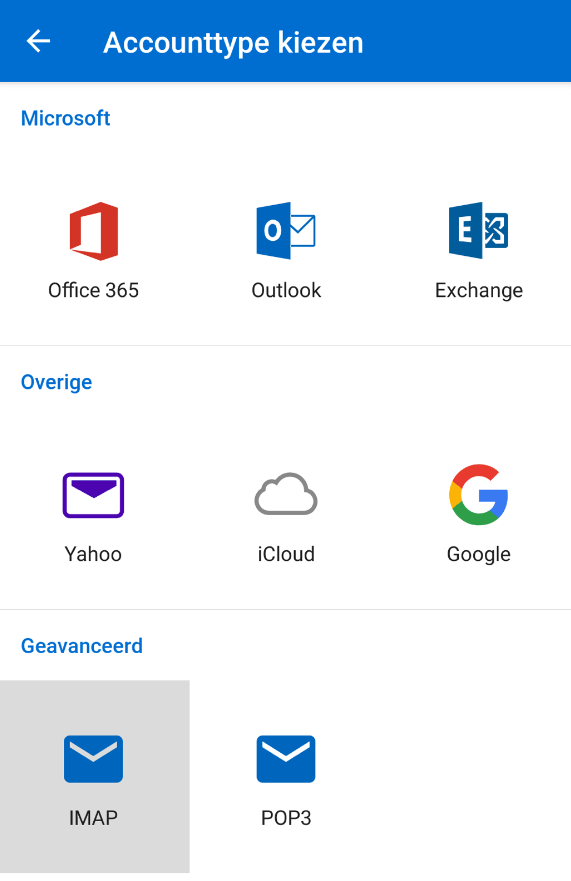571x881 pixels.
Task: Select the red Office 365 logo
Action: pyautogui.click(x=94, y=231)
